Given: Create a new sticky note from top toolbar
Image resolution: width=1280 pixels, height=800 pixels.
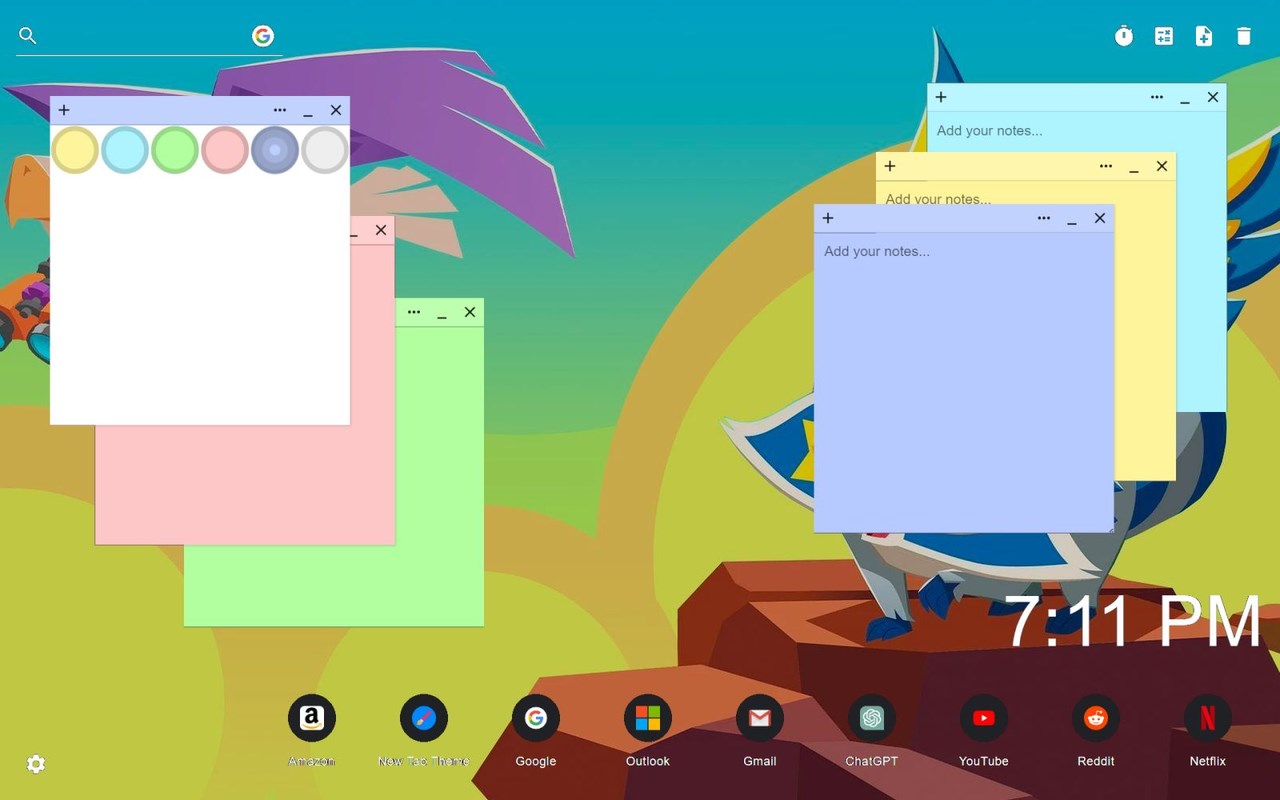Looking at the screenshot, I should tap(1204, 36).
